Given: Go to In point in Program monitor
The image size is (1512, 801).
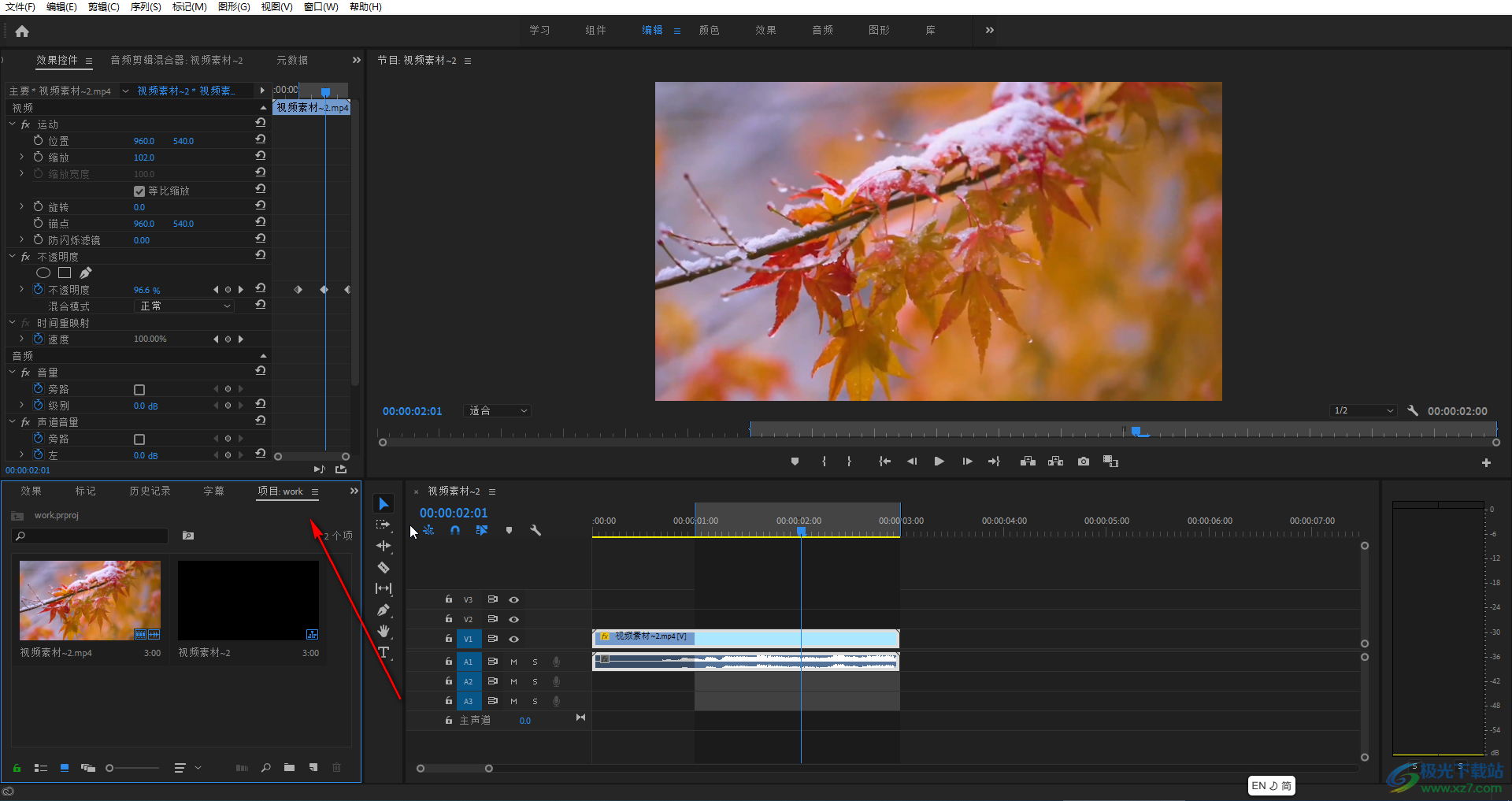Looking at the screenshot, I should [x=885, y=462].
